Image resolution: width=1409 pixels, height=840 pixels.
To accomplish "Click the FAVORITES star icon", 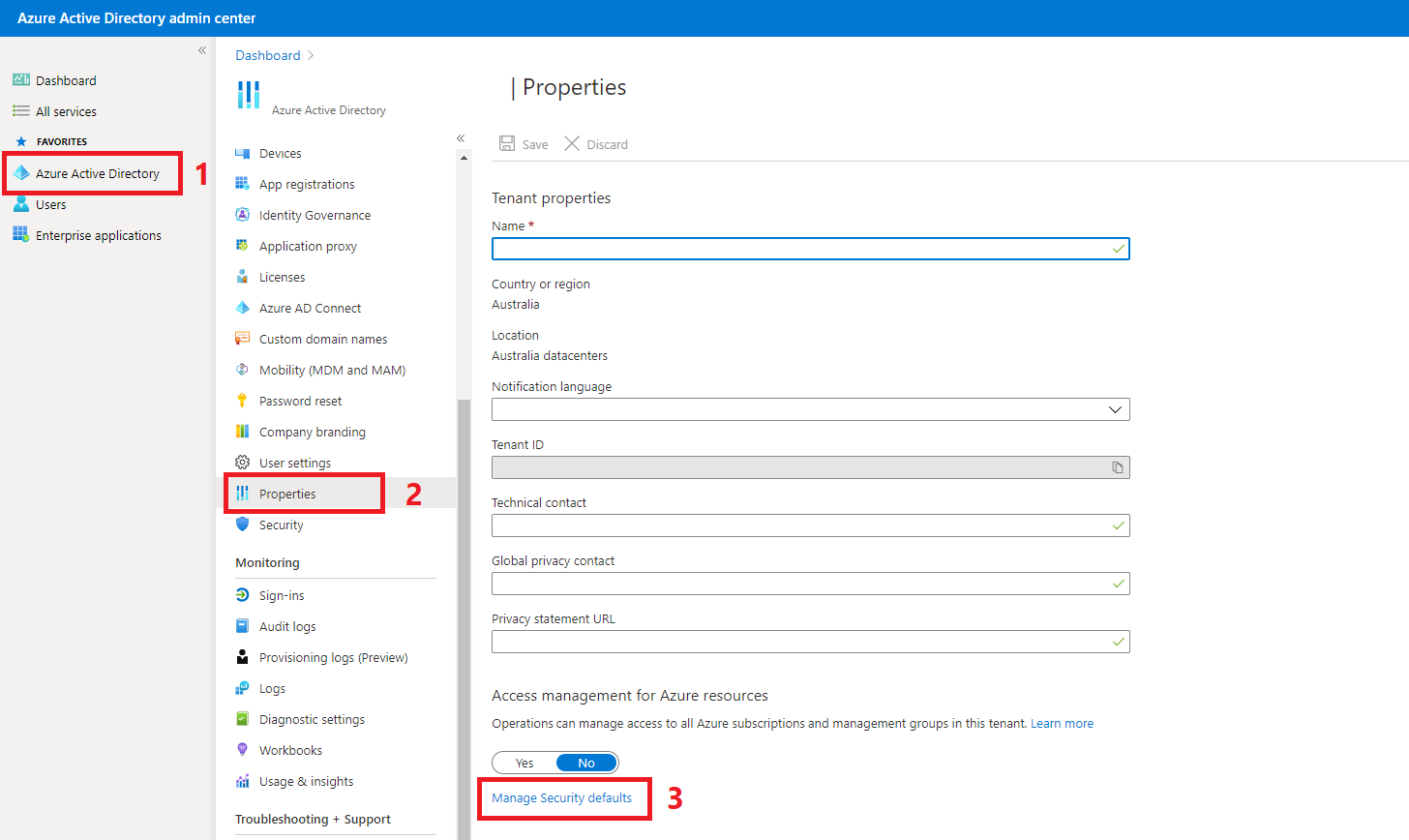I will [x=21, y=141].
